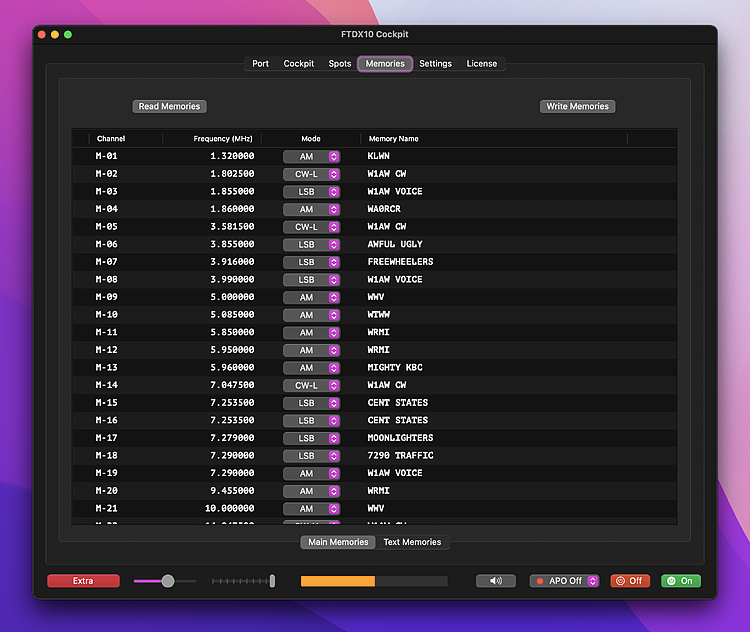Click the Frequency (MHz) column header
The width and height of the screenshot is (750, 632).
click(x=223, y=138)
